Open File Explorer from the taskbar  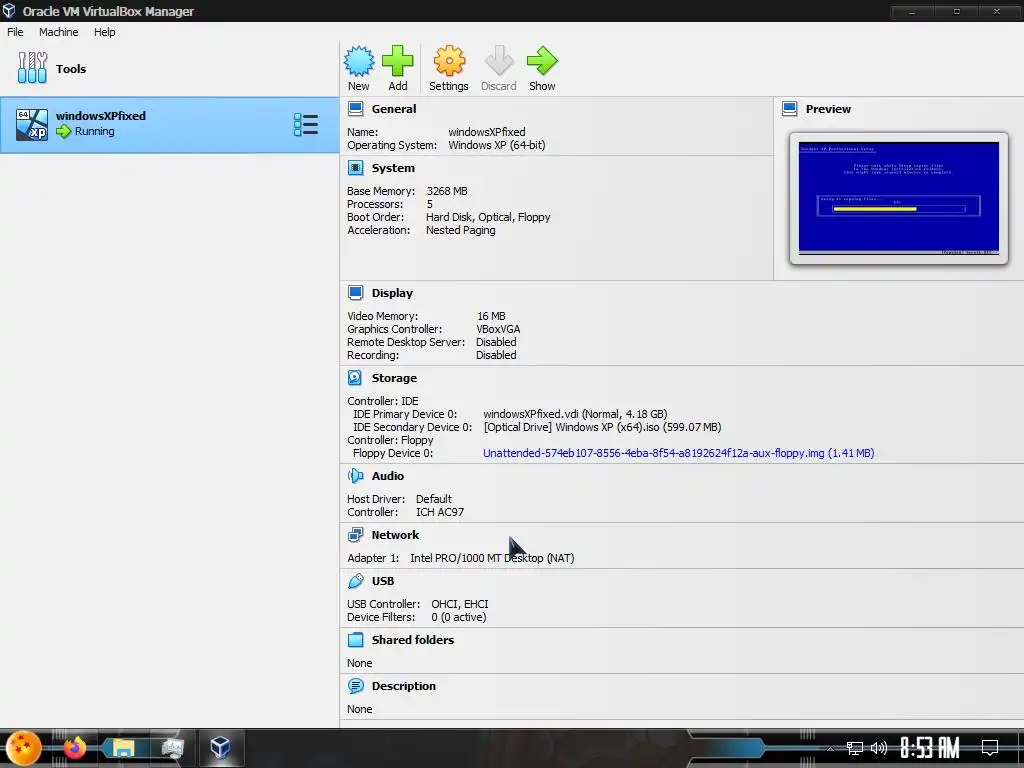[x=123, y=748]
